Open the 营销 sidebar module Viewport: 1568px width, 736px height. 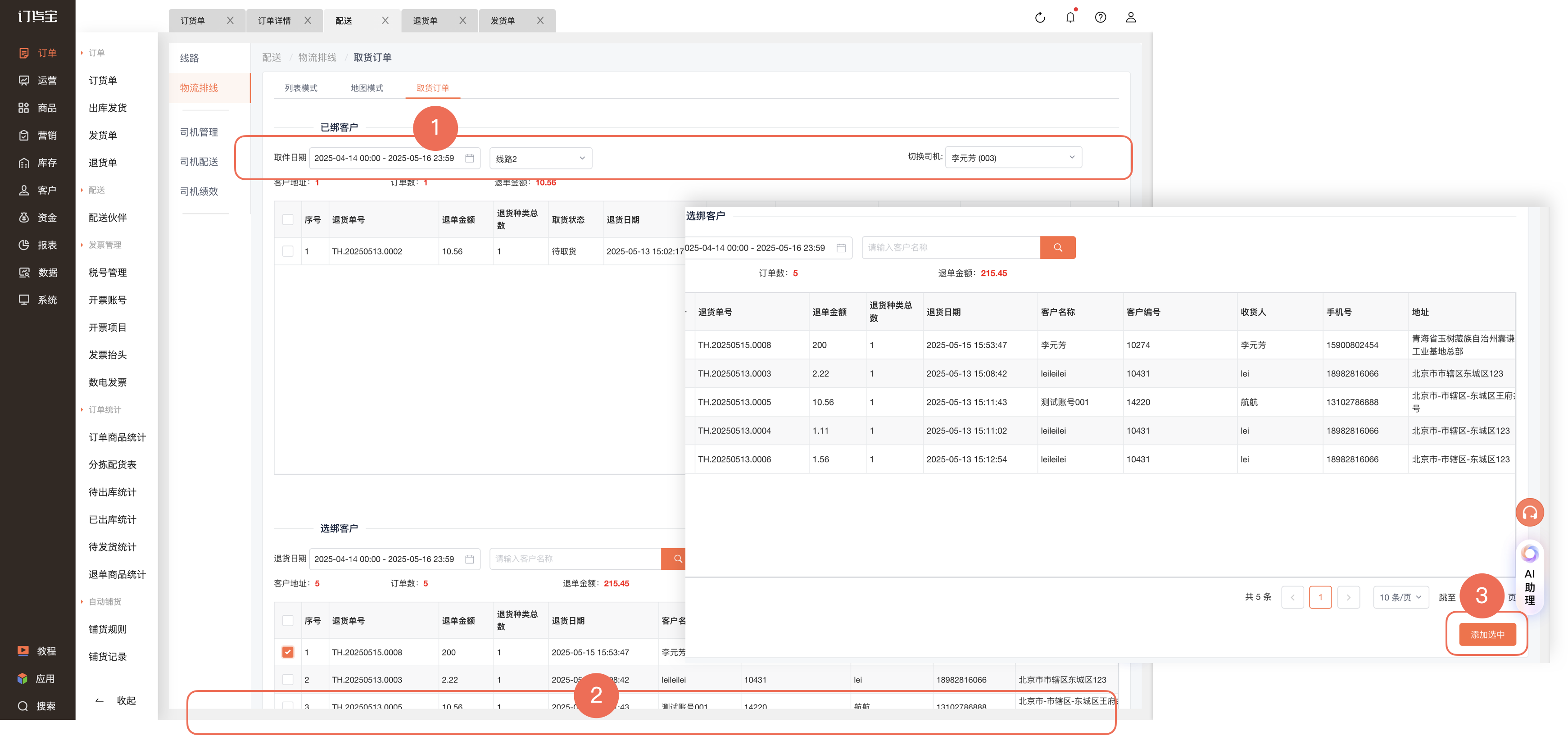point(38,135)
